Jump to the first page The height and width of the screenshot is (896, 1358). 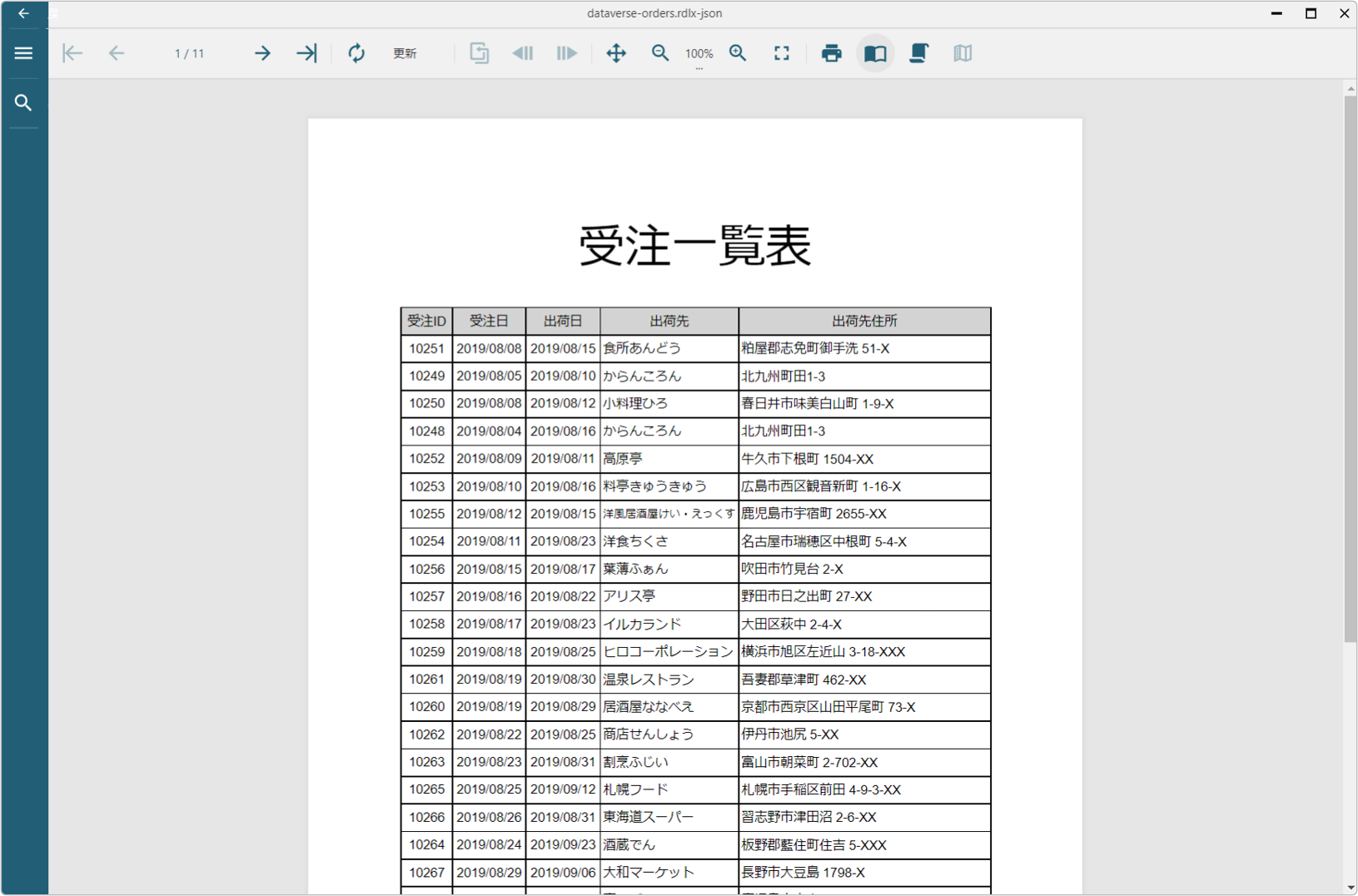click(x=72, y=53)
